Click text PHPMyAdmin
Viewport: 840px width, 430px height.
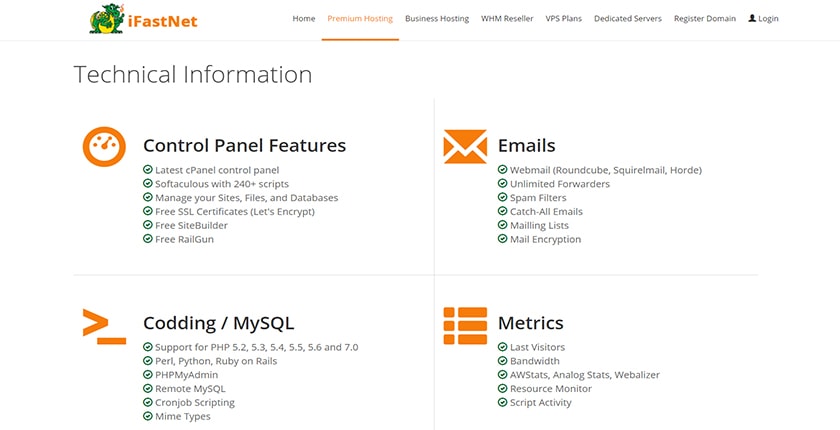point(186,375)
